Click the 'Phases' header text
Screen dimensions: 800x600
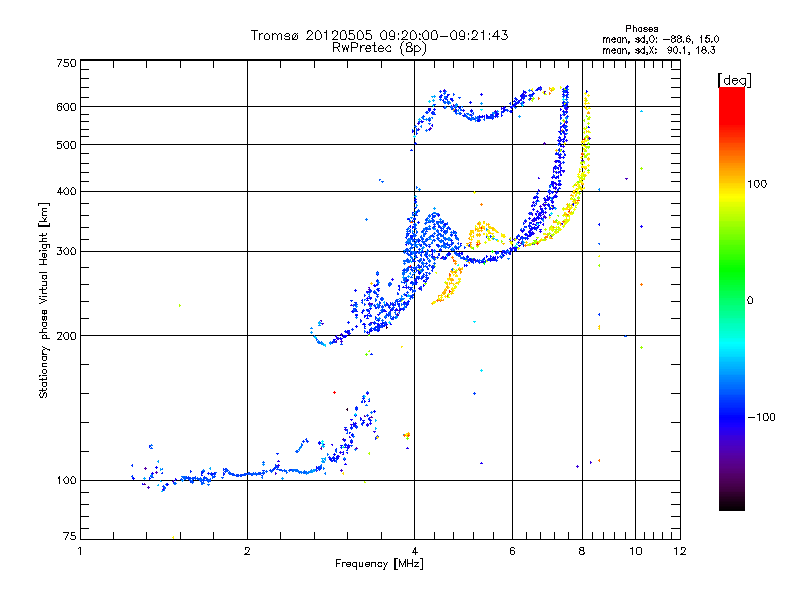tap(641, 29)
